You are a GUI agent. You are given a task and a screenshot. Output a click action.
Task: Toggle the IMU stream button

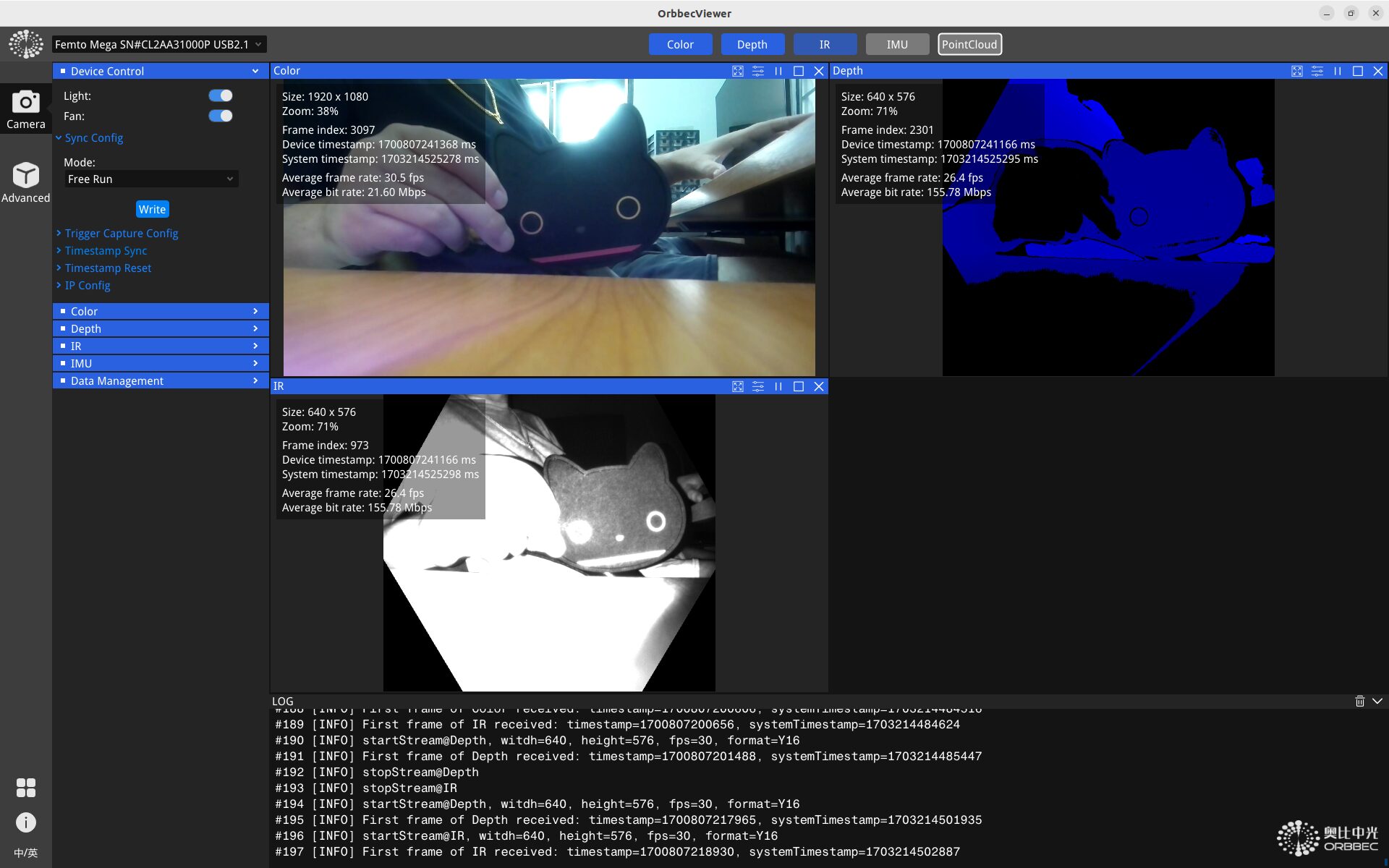pos(897,44)
